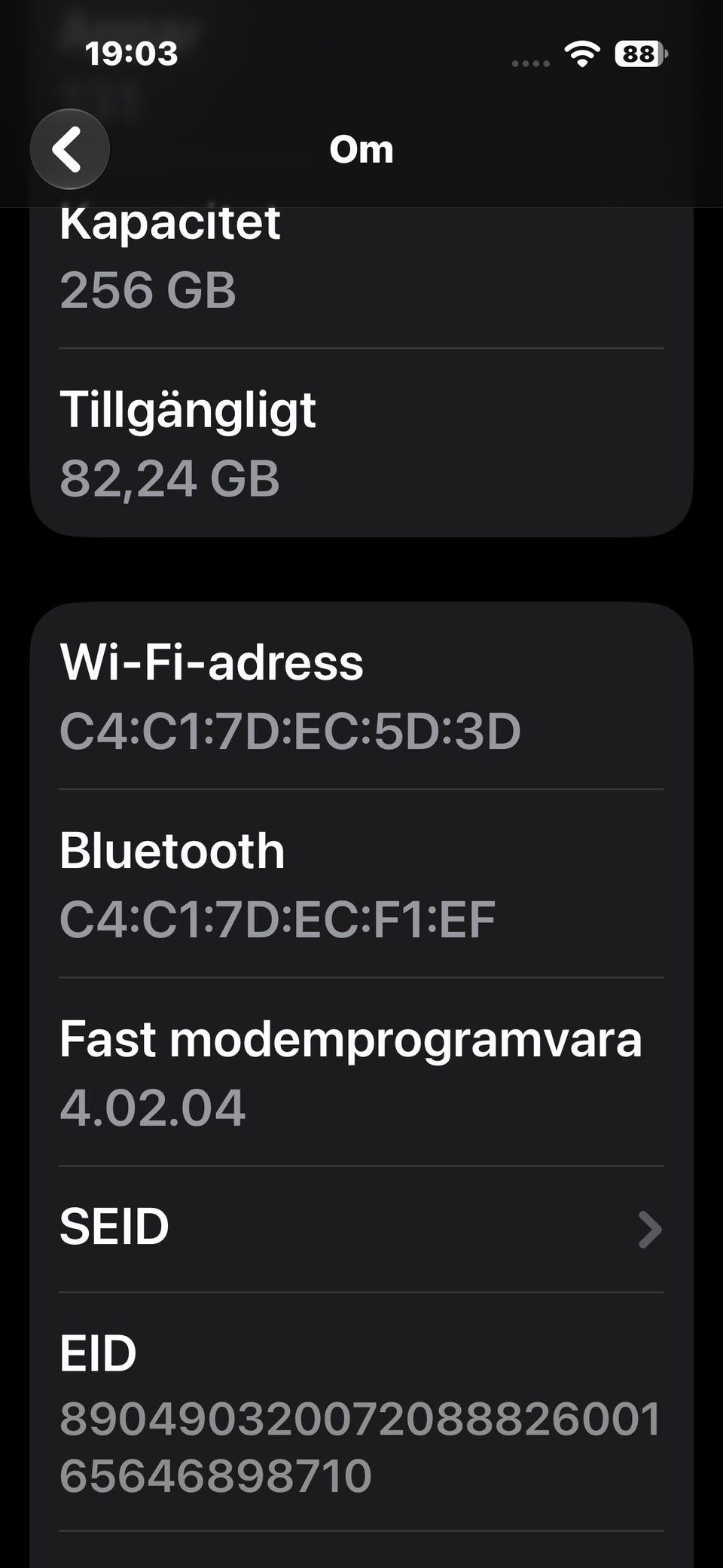
Task: Tap the Wi-Fi status icon
Action: pos(582,54)
